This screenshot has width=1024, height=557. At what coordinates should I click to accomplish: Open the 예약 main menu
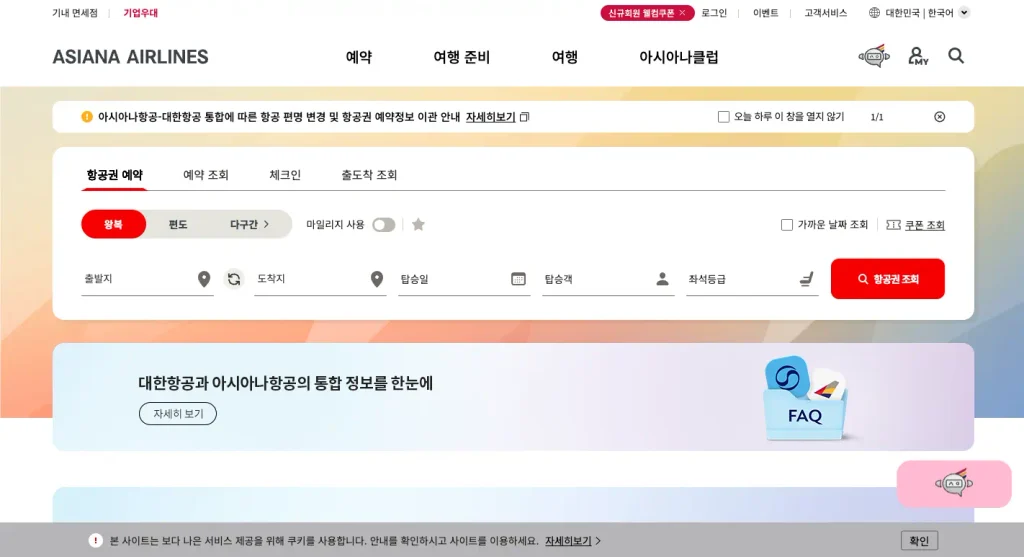pyautogui.click(x=359, y=57)
